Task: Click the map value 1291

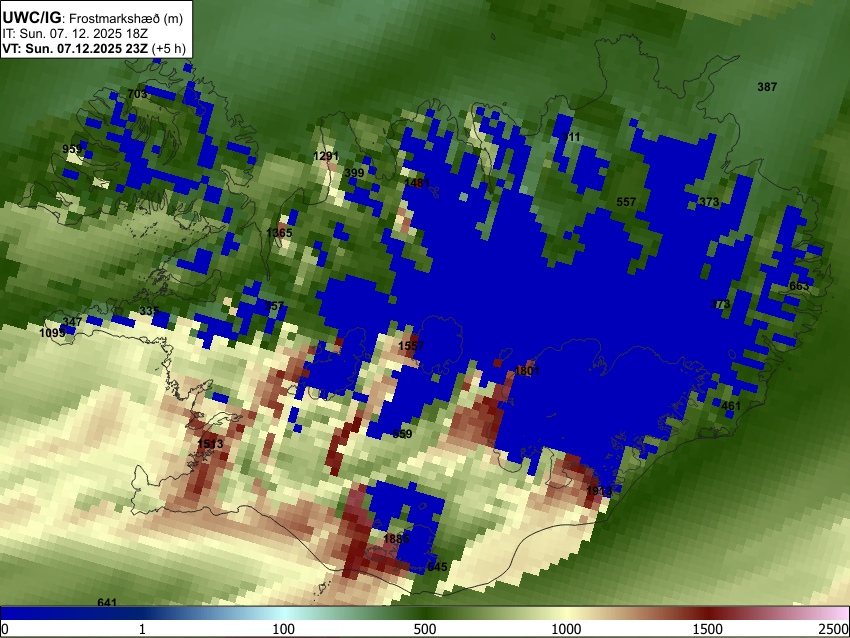Action: click(326, 156)
